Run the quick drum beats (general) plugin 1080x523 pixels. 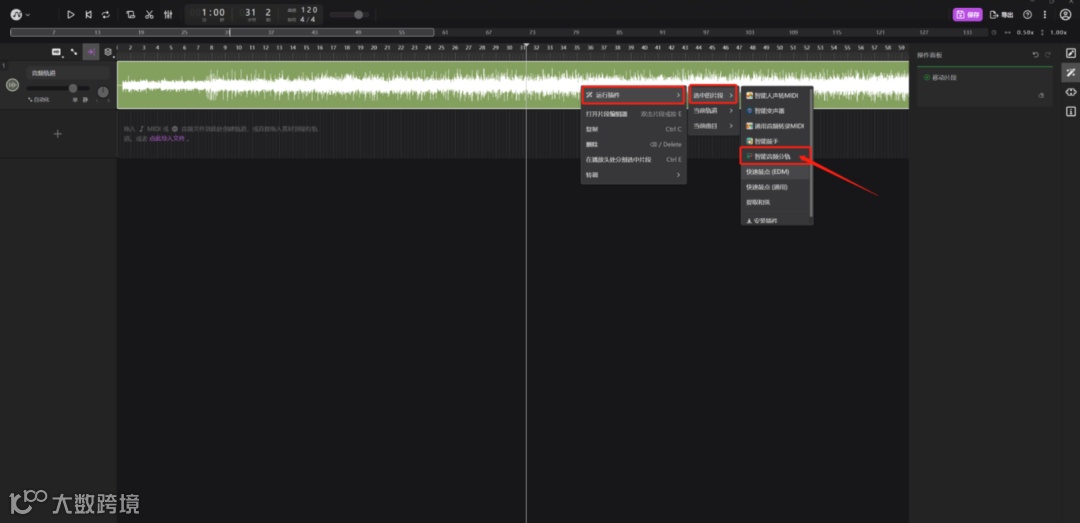pyautogui.click(x=774, y=187)
